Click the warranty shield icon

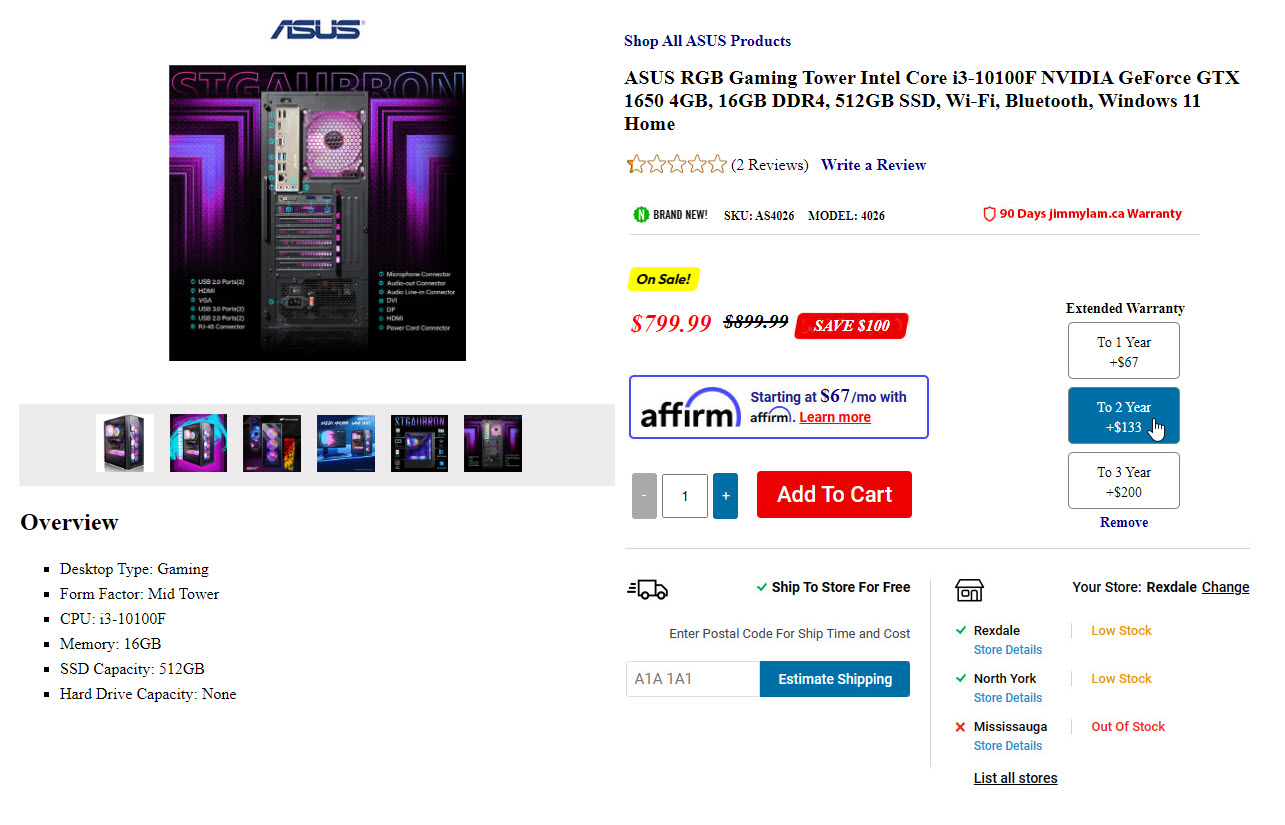pos(989,214)
